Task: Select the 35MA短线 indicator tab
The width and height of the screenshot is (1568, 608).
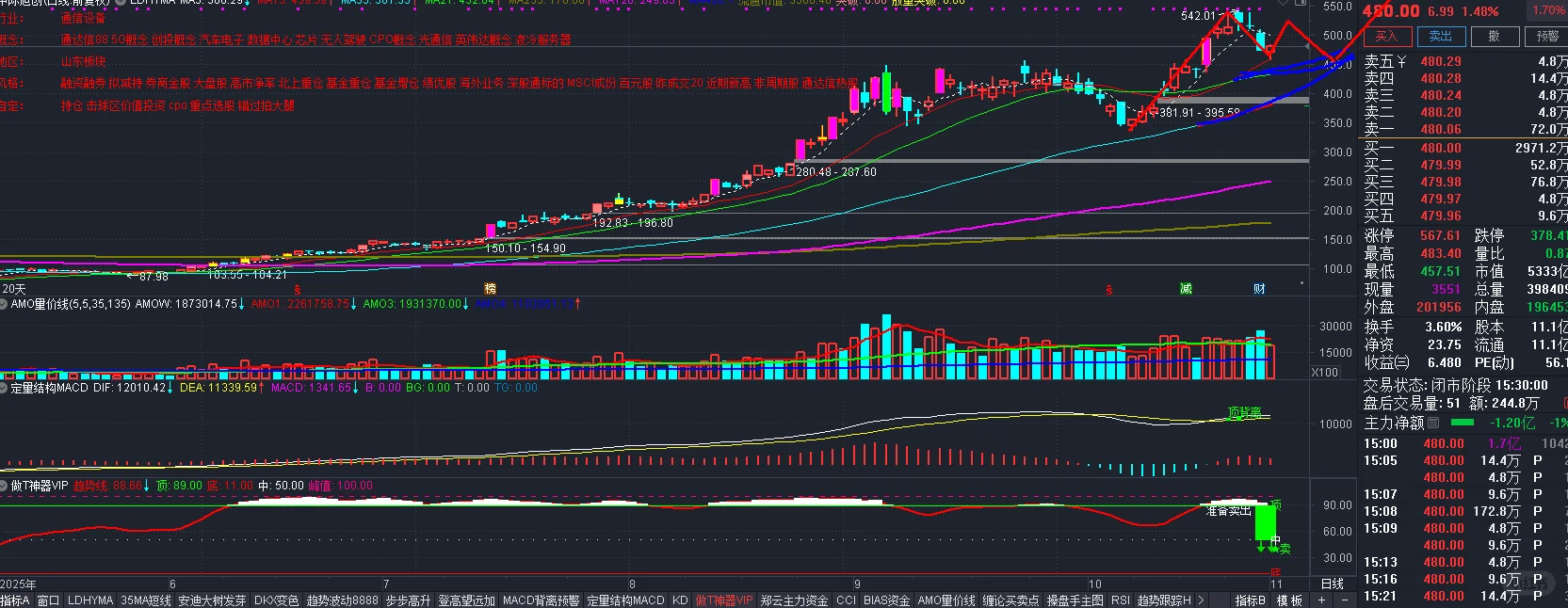Action: (146, 600)
